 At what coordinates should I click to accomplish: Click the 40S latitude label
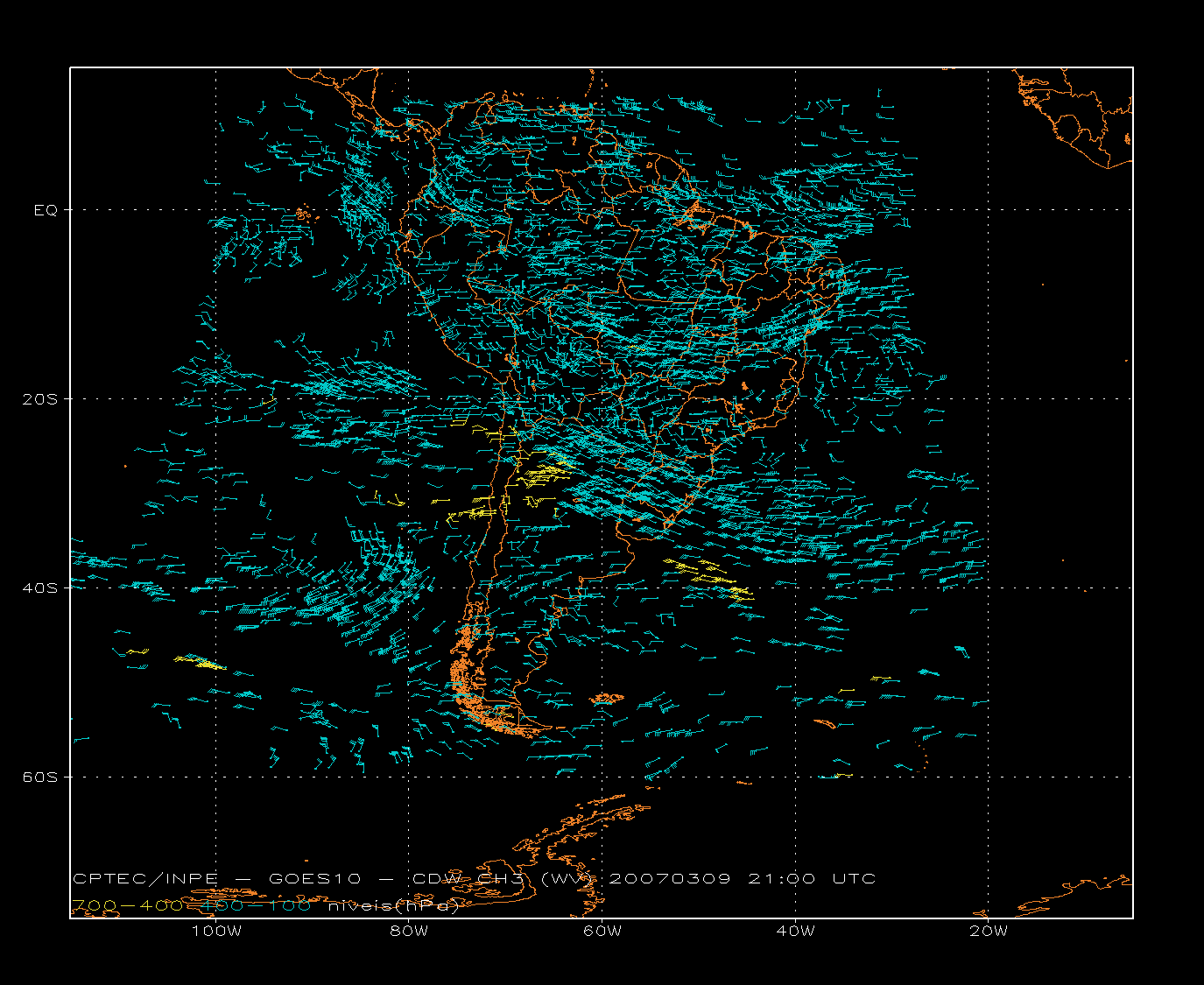tap(40, 588)
